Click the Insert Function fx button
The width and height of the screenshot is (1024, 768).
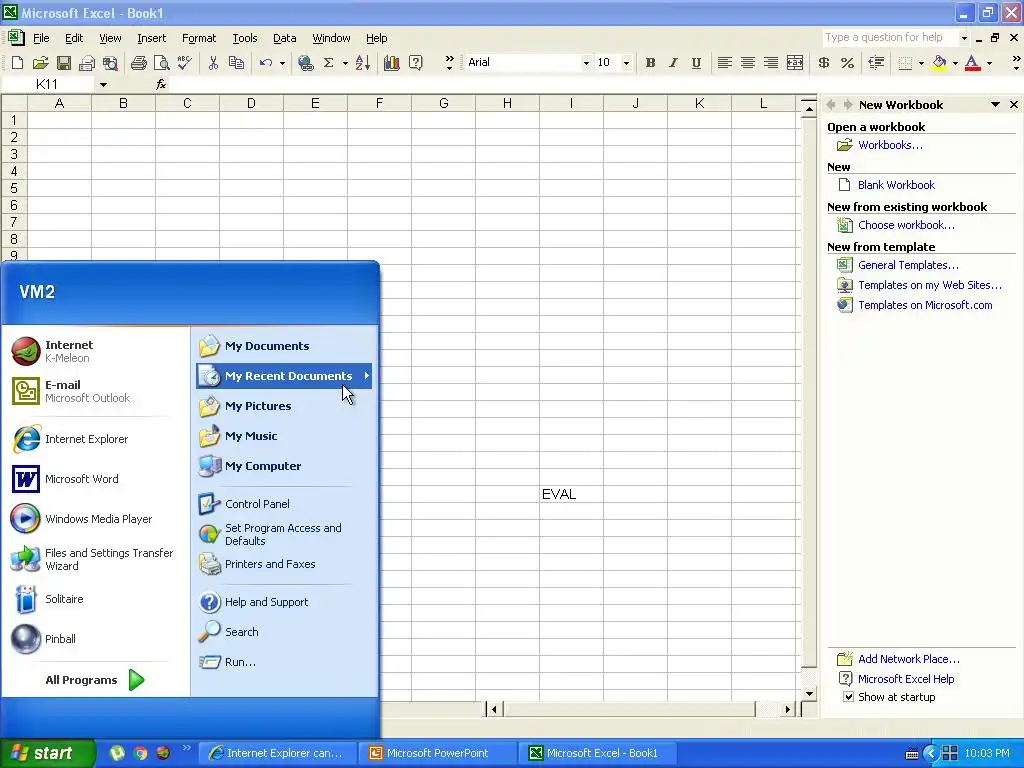click(x=161, y=84)
